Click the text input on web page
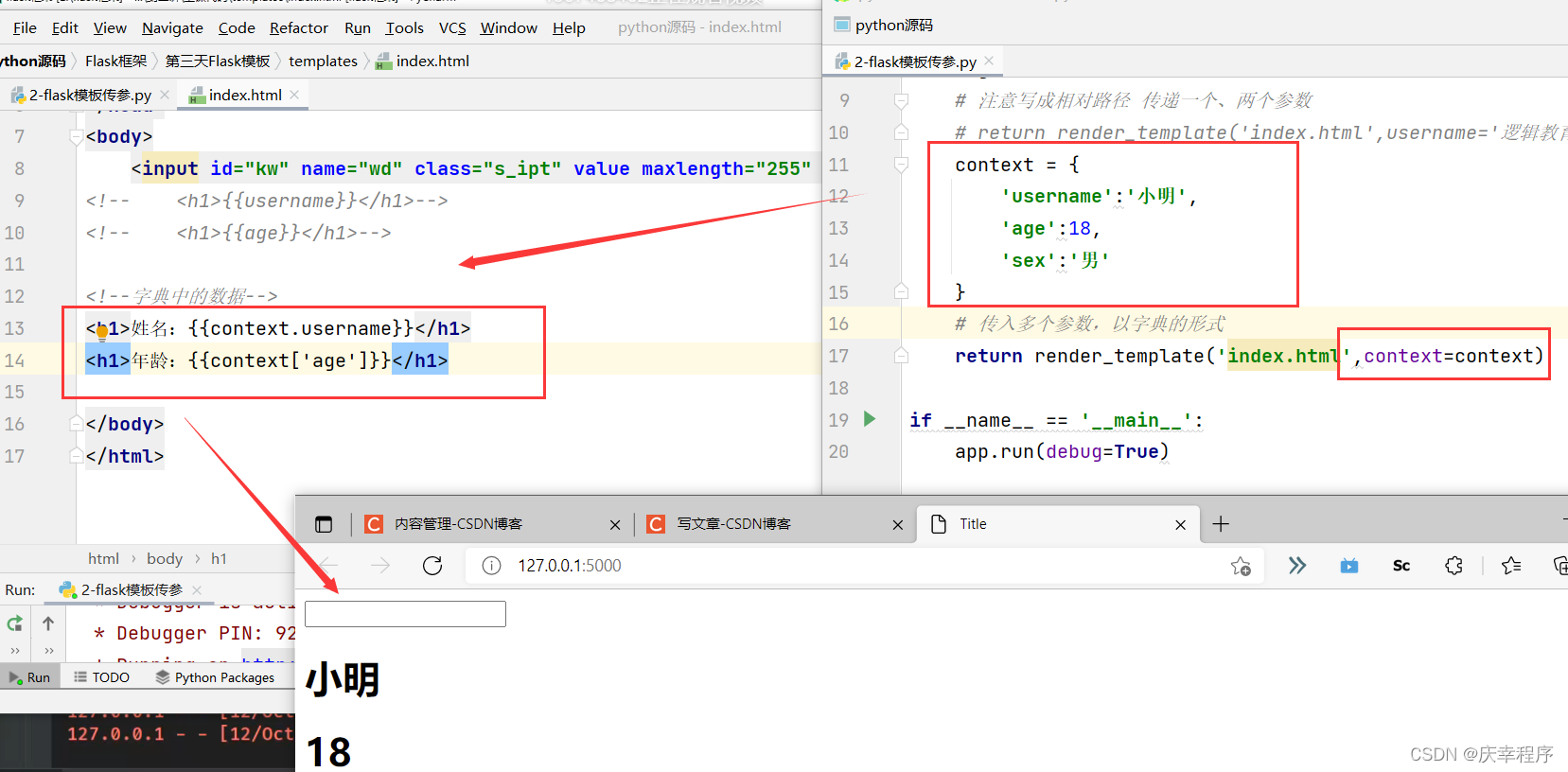1568x772 pixels. tap(405, 614)
